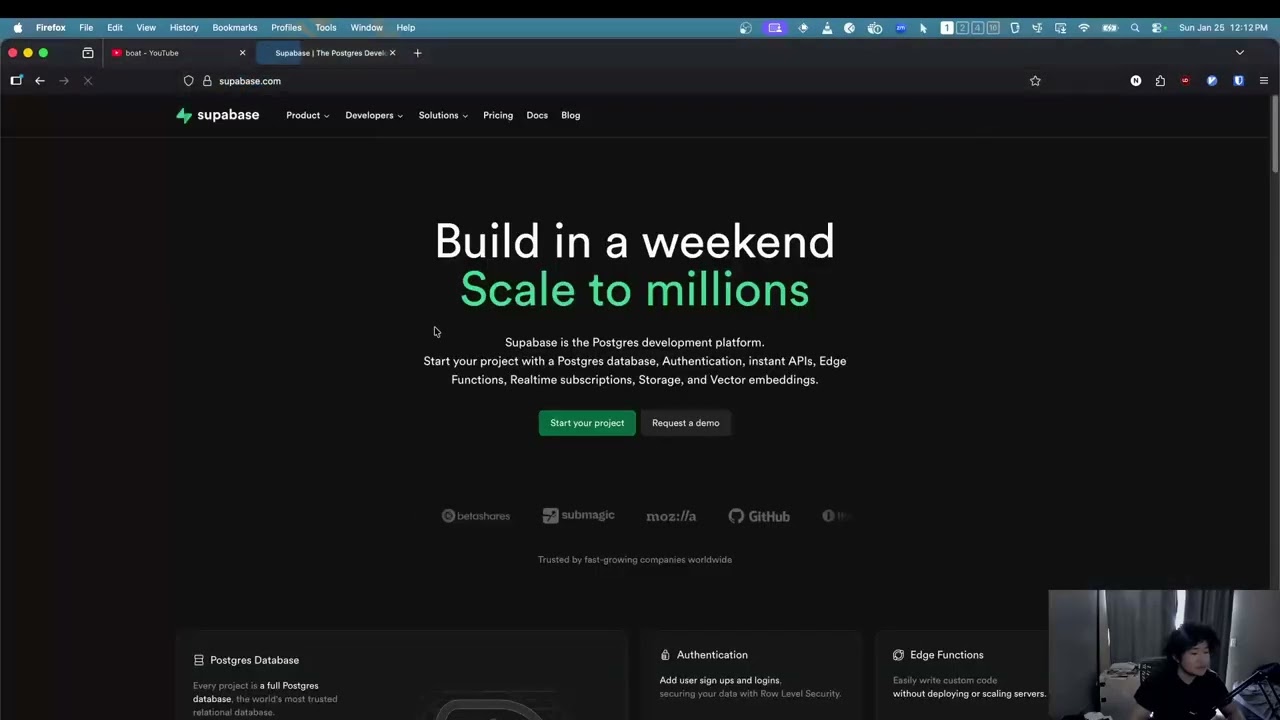Open the Firefox sidebar toggle icon
Viewport: 1280px width, 720px height.
pos(16,81)
